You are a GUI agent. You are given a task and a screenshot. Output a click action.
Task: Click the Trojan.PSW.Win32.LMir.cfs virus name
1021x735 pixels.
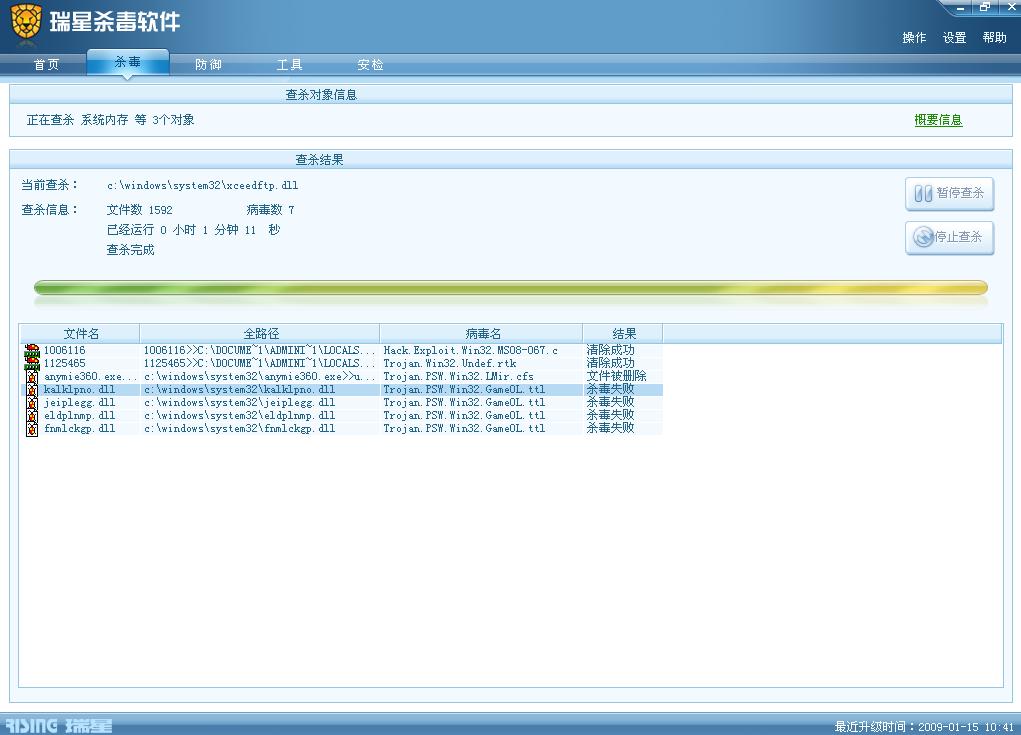pos(458,376)
